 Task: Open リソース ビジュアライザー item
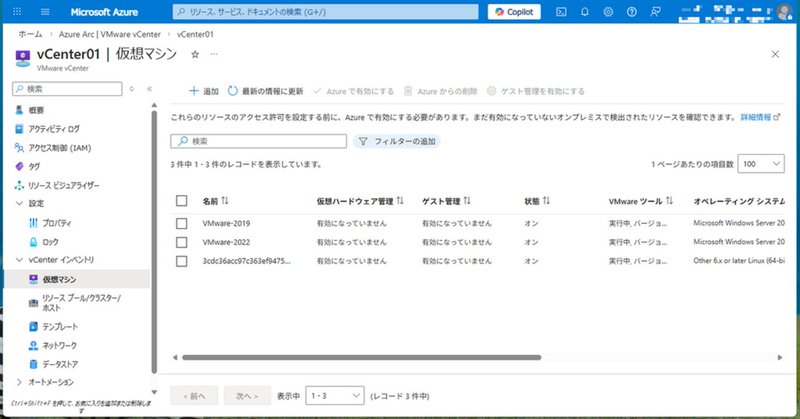pyautogui.click(x=63, y=185)
